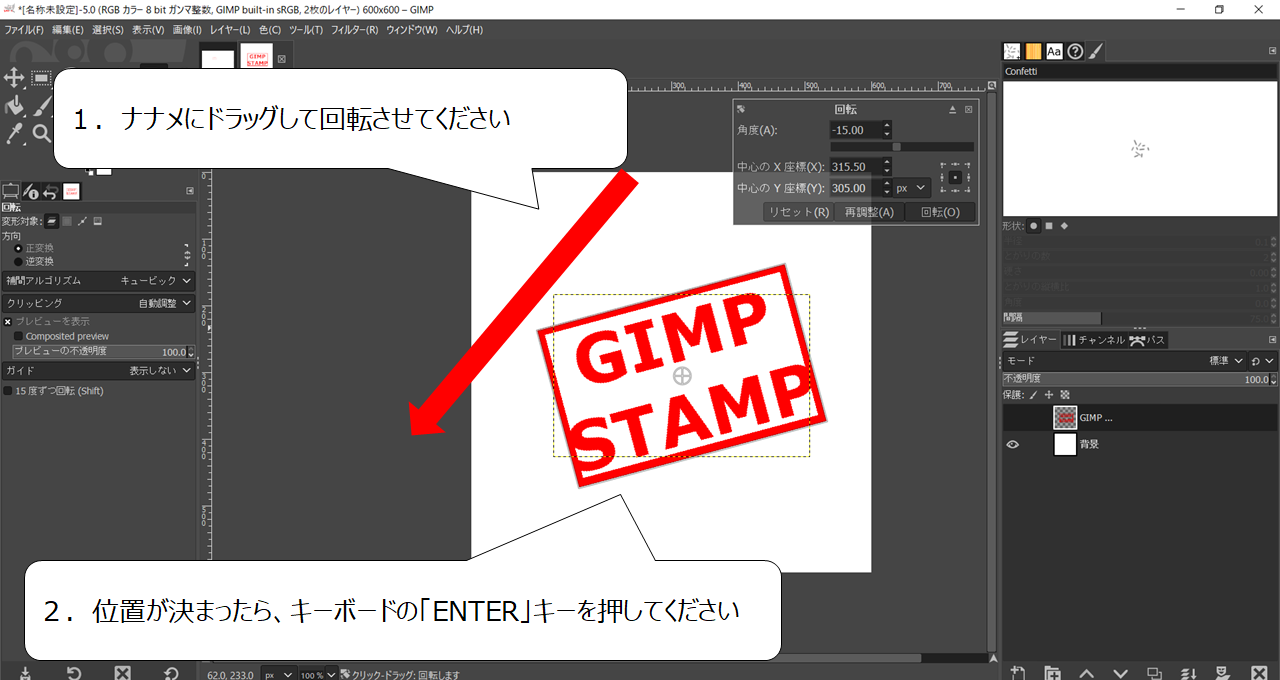This screenshot has height=680, width=1280.
Task: Create a new layer from layers footer
Action: point(1018,673)
